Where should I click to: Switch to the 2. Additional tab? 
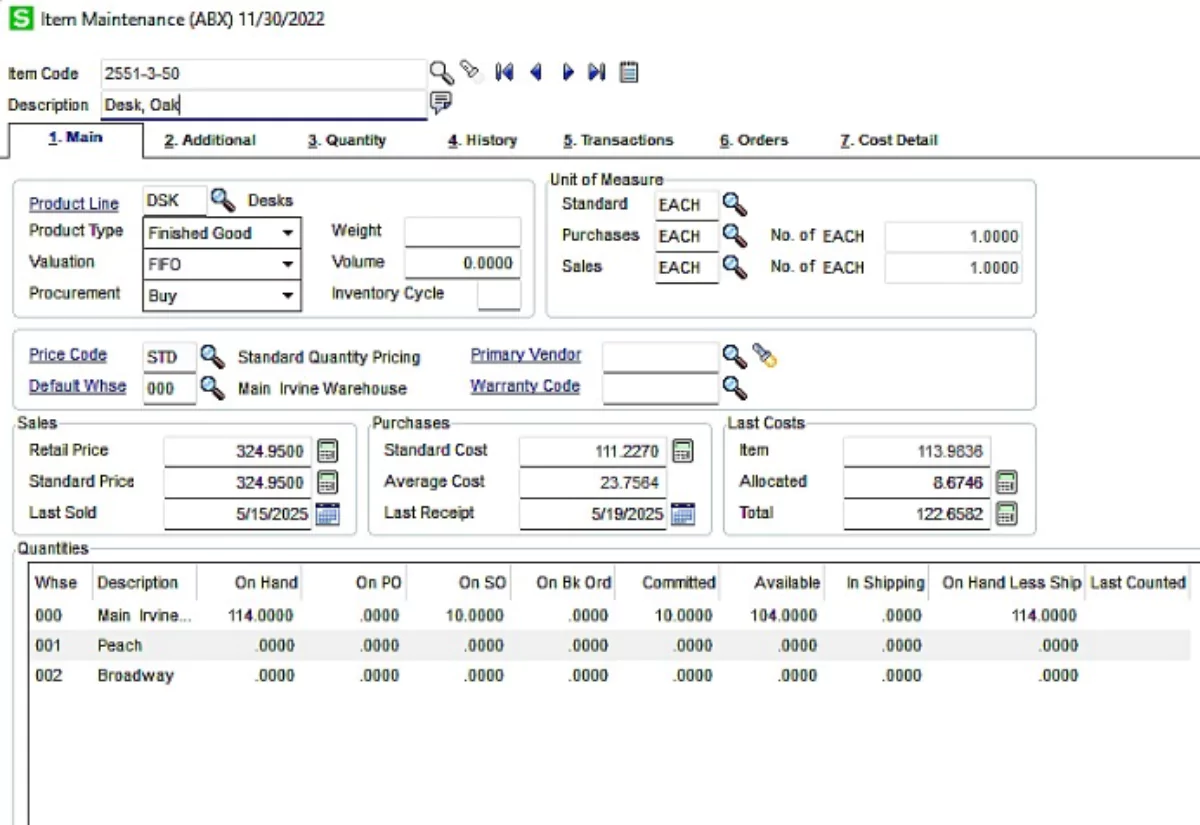tap(210, 141)
